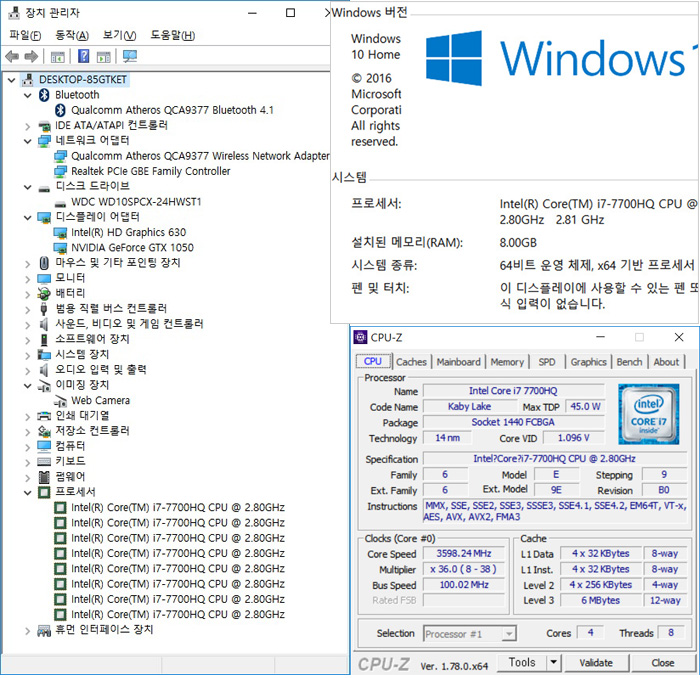700x678 pixels.
Task: Open the 보기(V) menu
Action: click(x=119, y=35)
